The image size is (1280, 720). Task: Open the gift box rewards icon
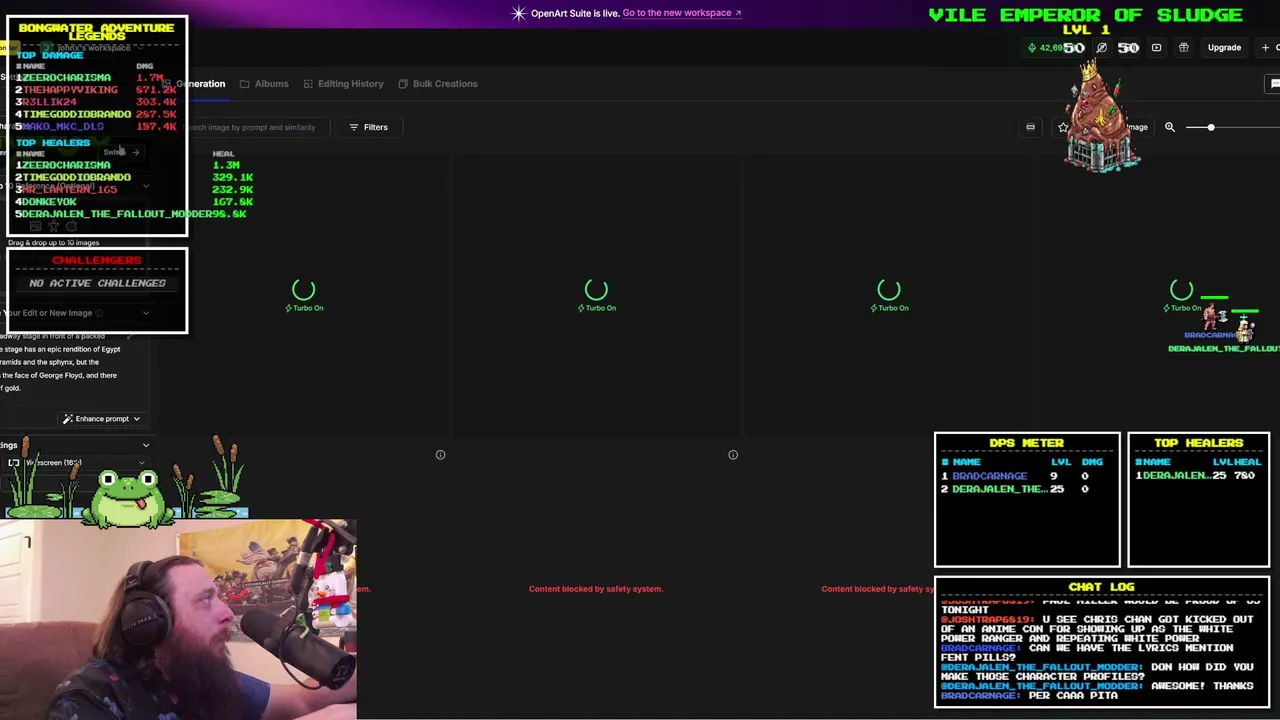pos(1183,47)
